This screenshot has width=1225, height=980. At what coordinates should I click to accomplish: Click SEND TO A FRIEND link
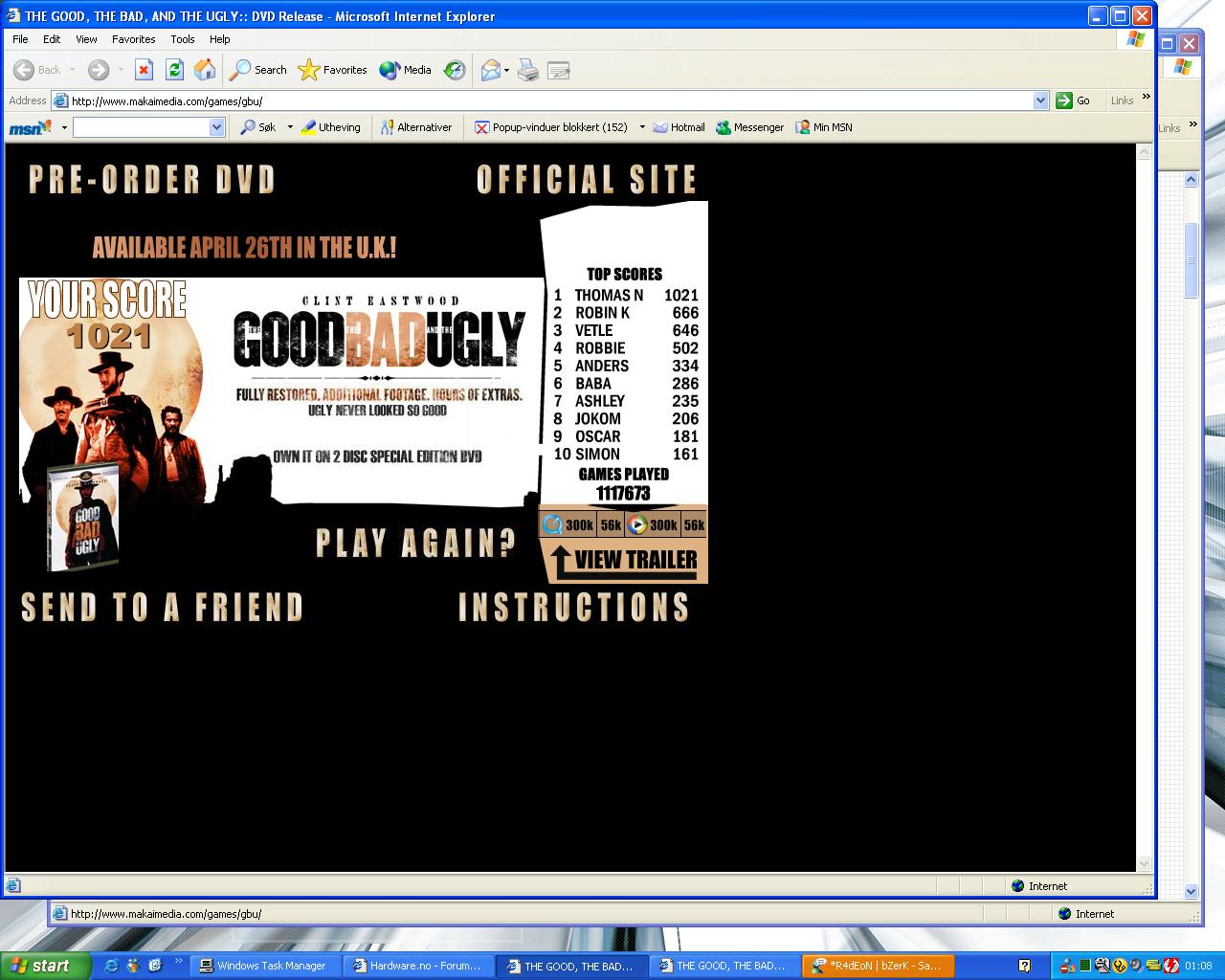click(x=163, y=608)
